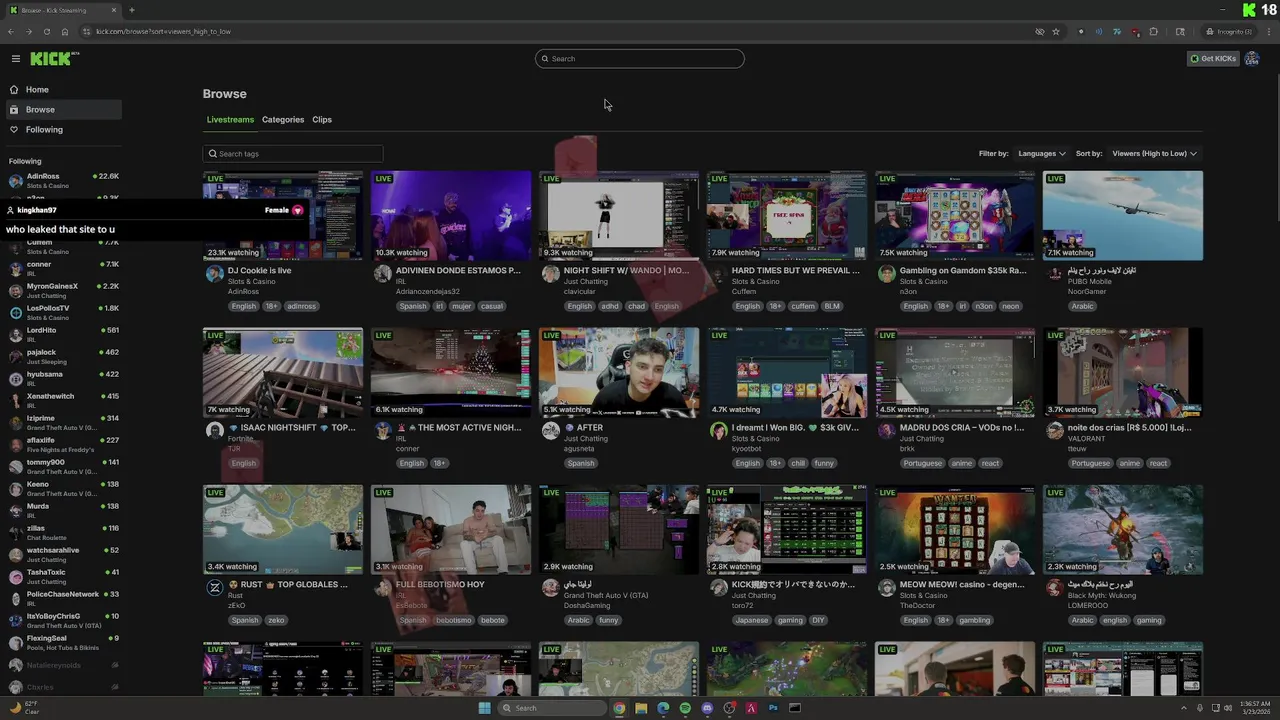Click the gambling tag under MEOW MEOW casino
This screenshot has width=1280, height=720.
click(x=975, y=621)
